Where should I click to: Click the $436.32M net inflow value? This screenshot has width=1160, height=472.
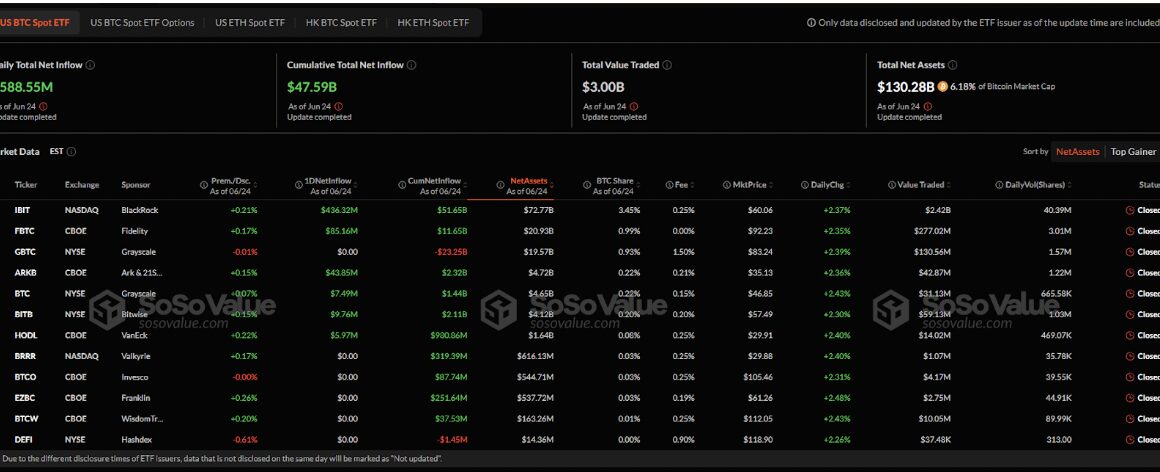(341, 210)
